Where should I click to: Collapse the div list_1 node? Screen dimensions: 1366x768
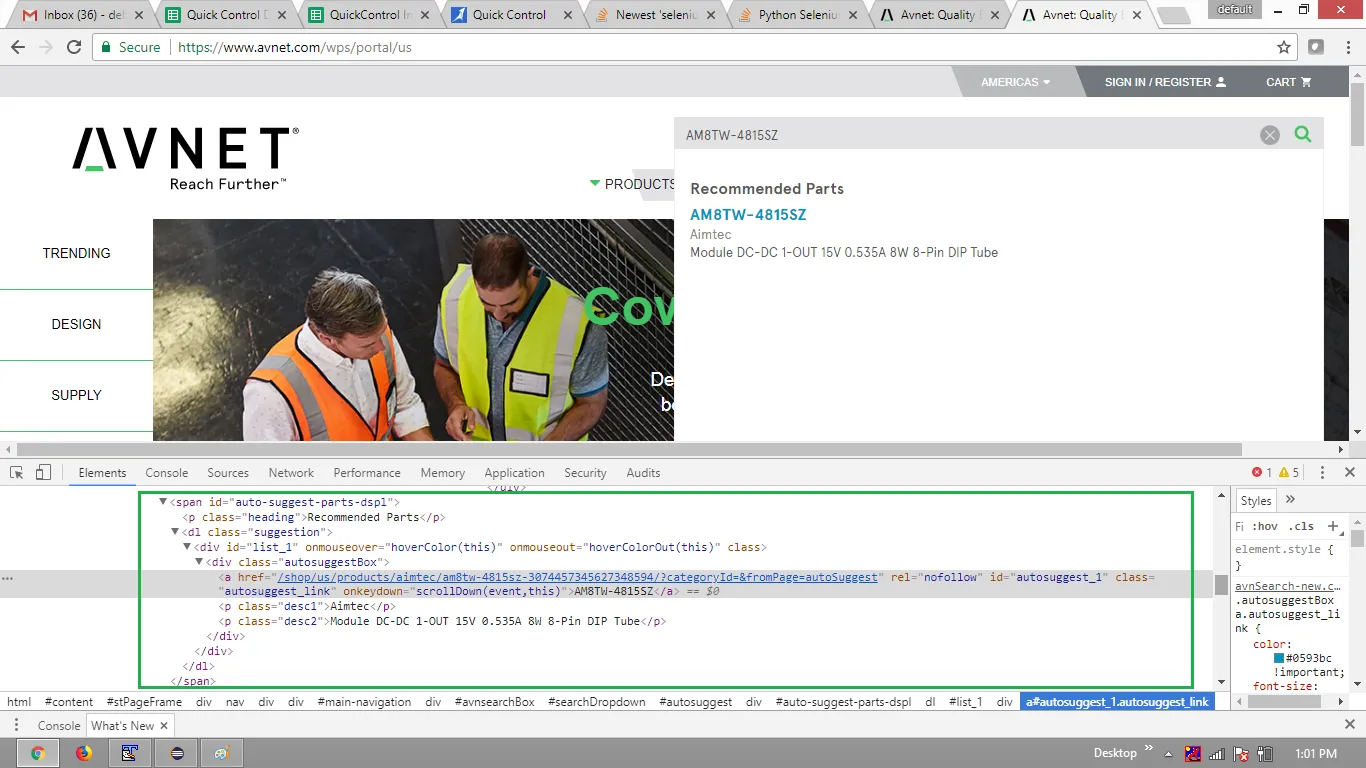coord(187,547)
